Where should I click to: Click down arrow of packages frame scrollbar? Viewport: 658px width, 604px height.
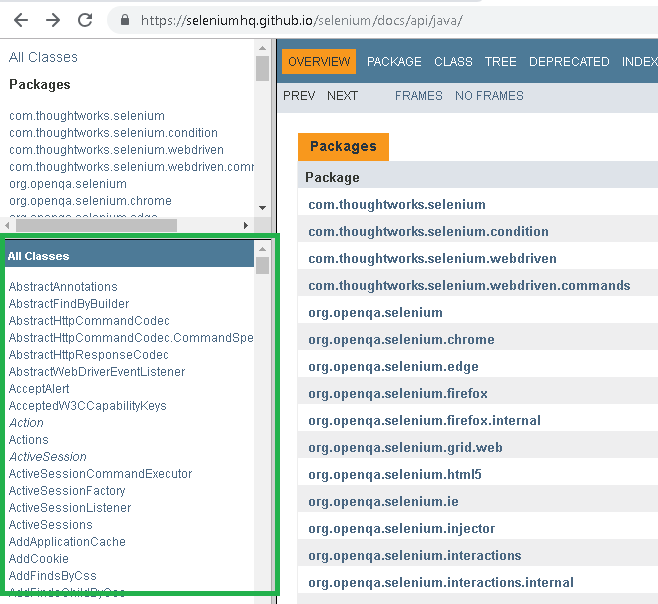pyautogui.click(x=263, y=208)
